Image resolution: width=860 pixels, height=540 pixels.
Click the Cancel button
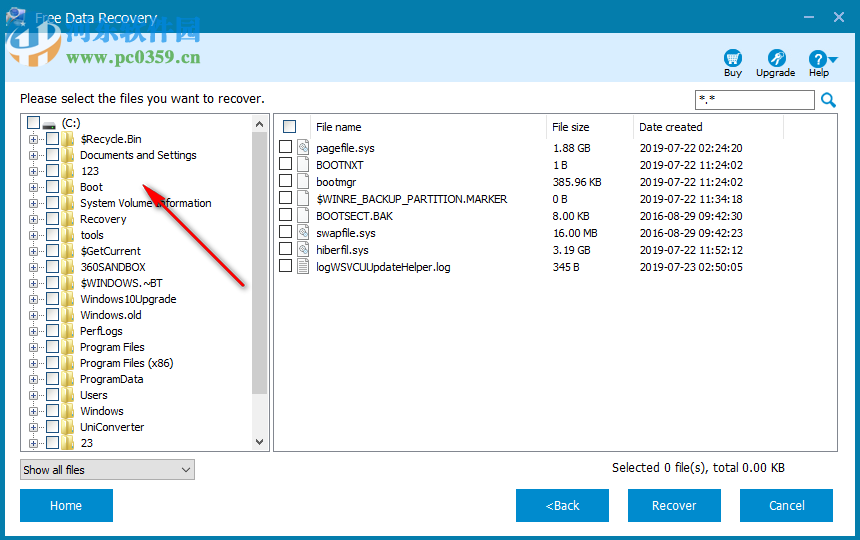point(786,505)
